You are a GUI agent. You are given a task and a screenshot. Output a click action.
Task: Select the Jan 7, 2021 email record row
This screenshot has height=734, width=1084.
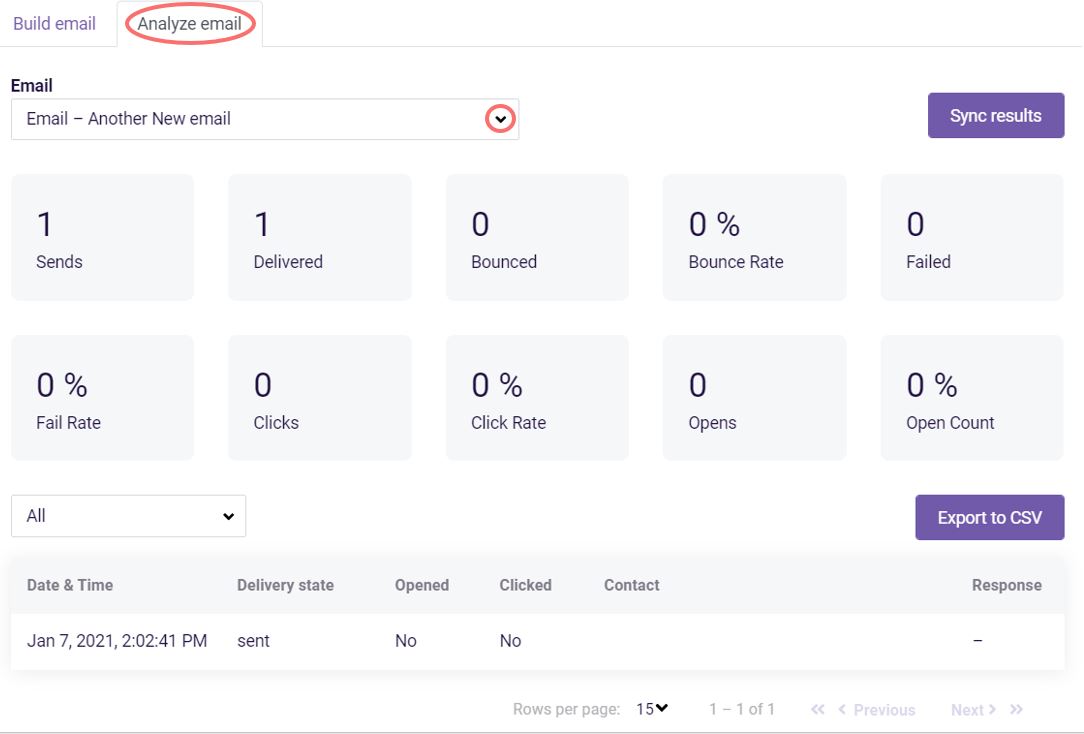pyautogui.click(x=400, y=640)
